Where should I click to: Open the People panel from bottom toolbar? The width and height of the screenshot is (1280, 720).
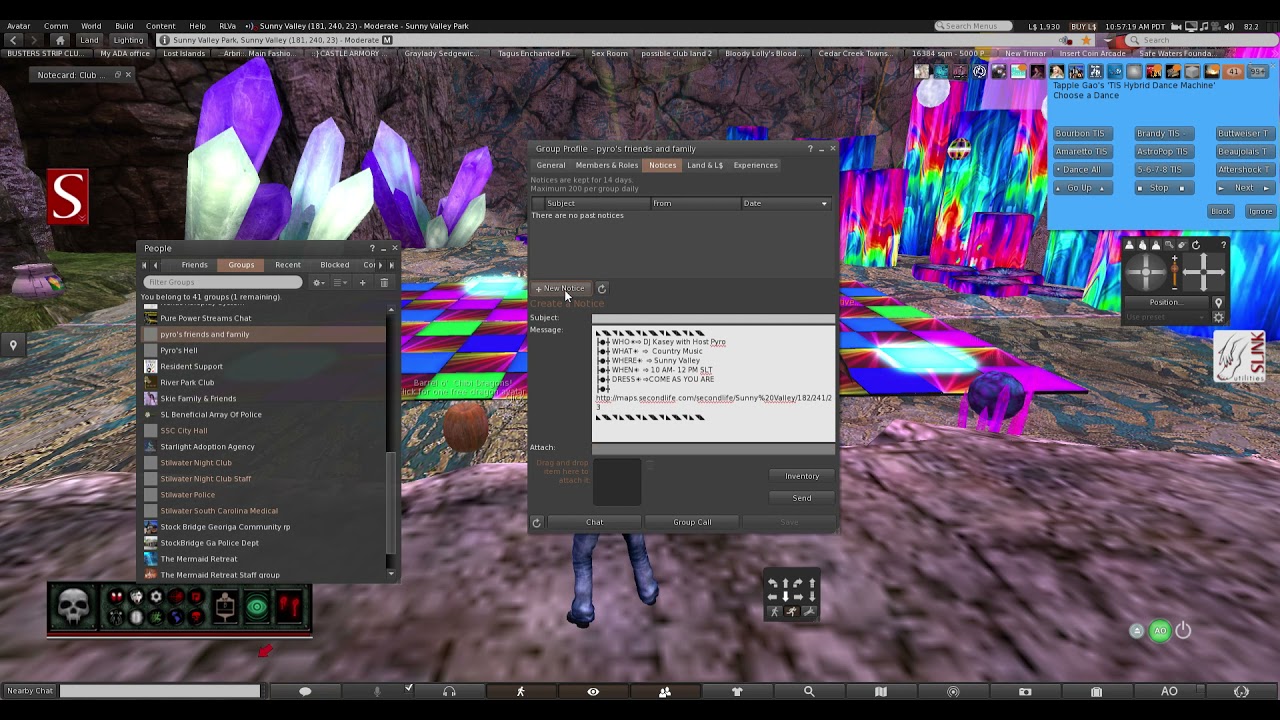[665, 691]
